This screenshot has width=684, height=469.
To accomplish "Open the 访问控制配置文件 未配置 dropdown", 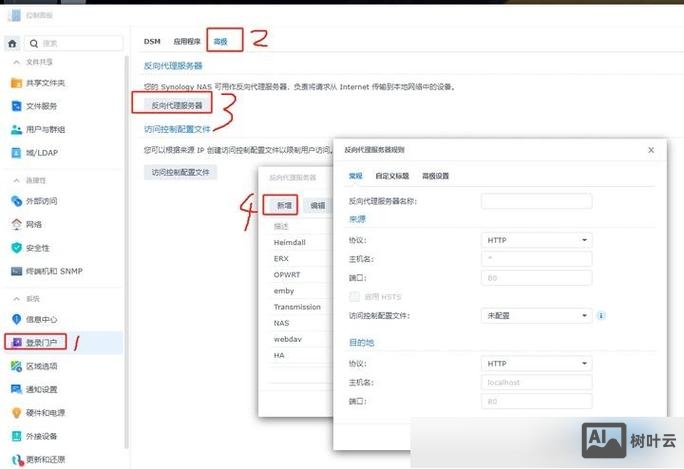I will click(x=537, y=315).
